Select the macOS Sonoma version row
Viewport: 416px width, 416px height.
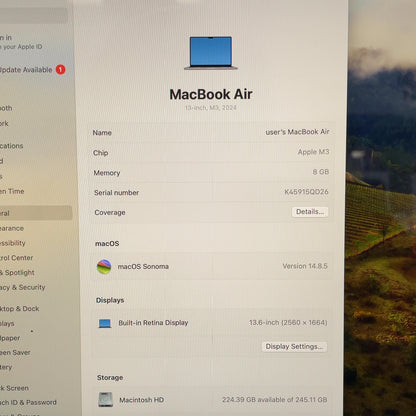(x=212, y=266)
